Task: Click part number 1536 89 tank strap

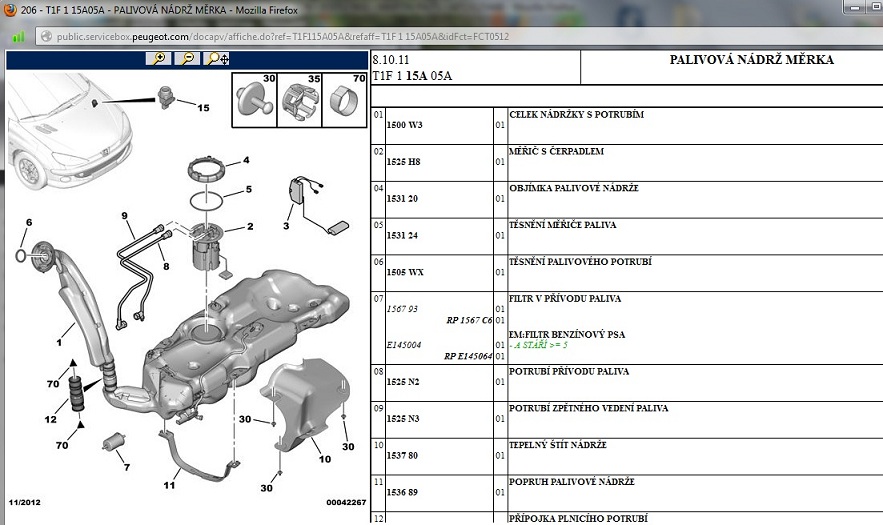Action: pyautogui.click(x=402, y=492)
